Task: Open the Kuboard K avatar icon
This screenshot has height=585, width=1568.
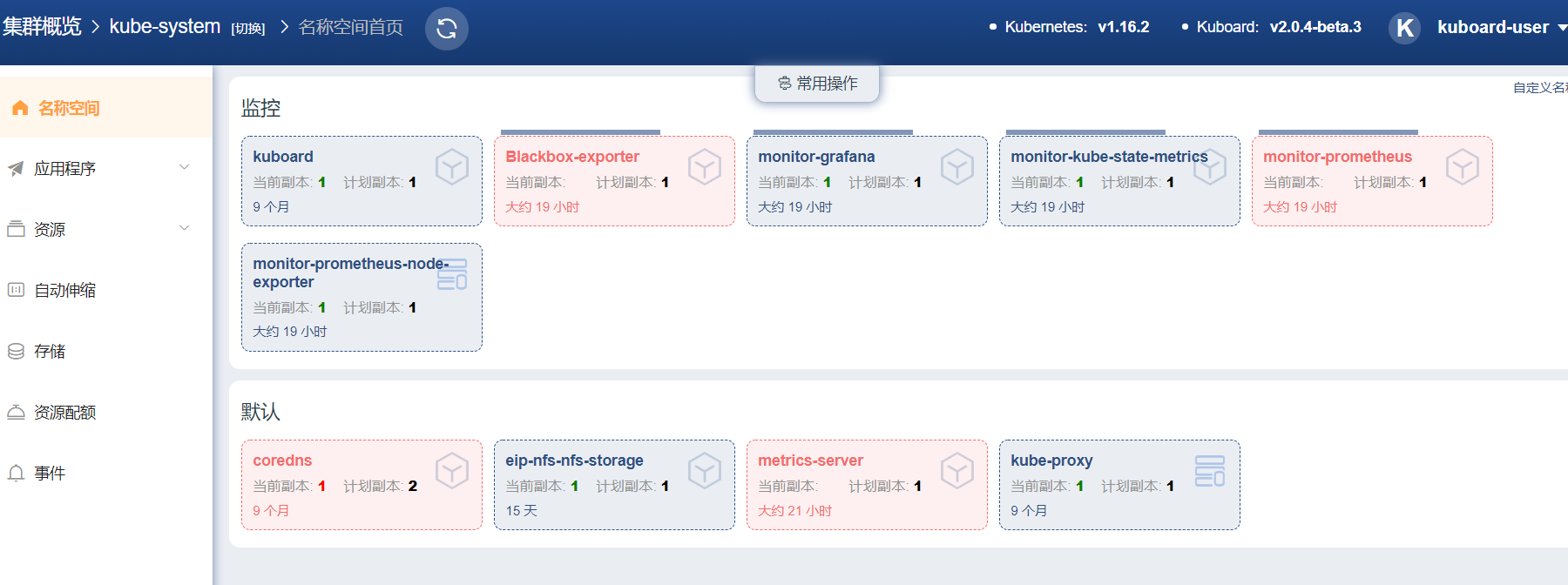Action: (1404, 28)
